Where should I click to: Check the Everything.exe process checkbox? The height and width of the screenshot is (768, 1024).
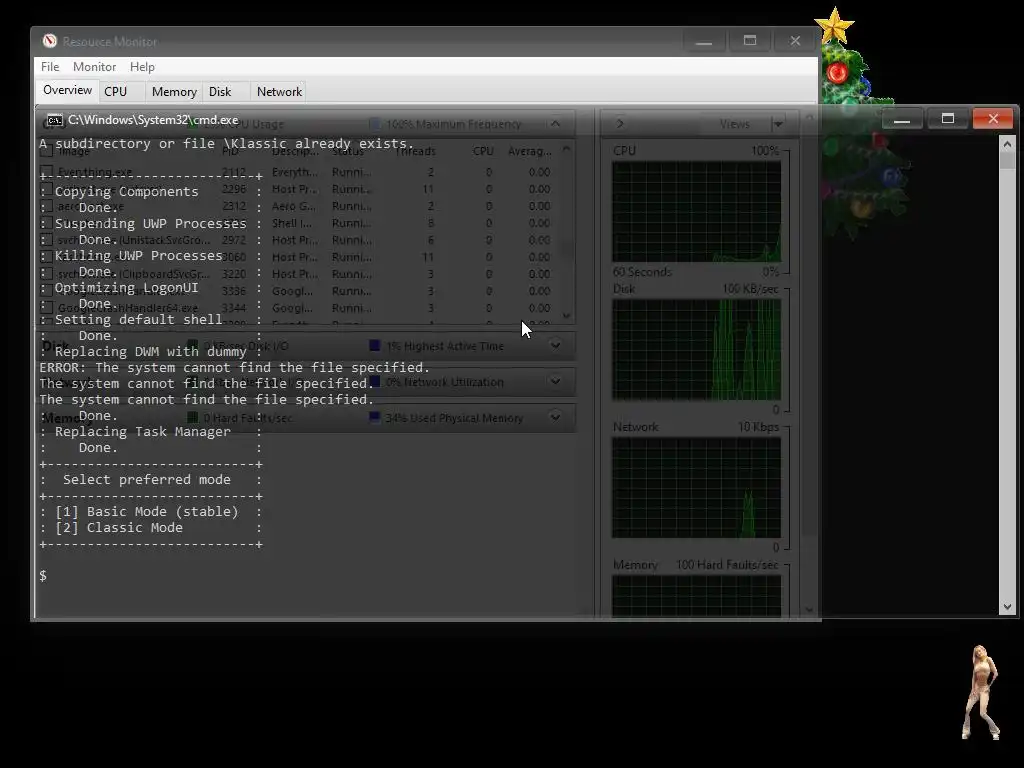[x=46, y=172]
